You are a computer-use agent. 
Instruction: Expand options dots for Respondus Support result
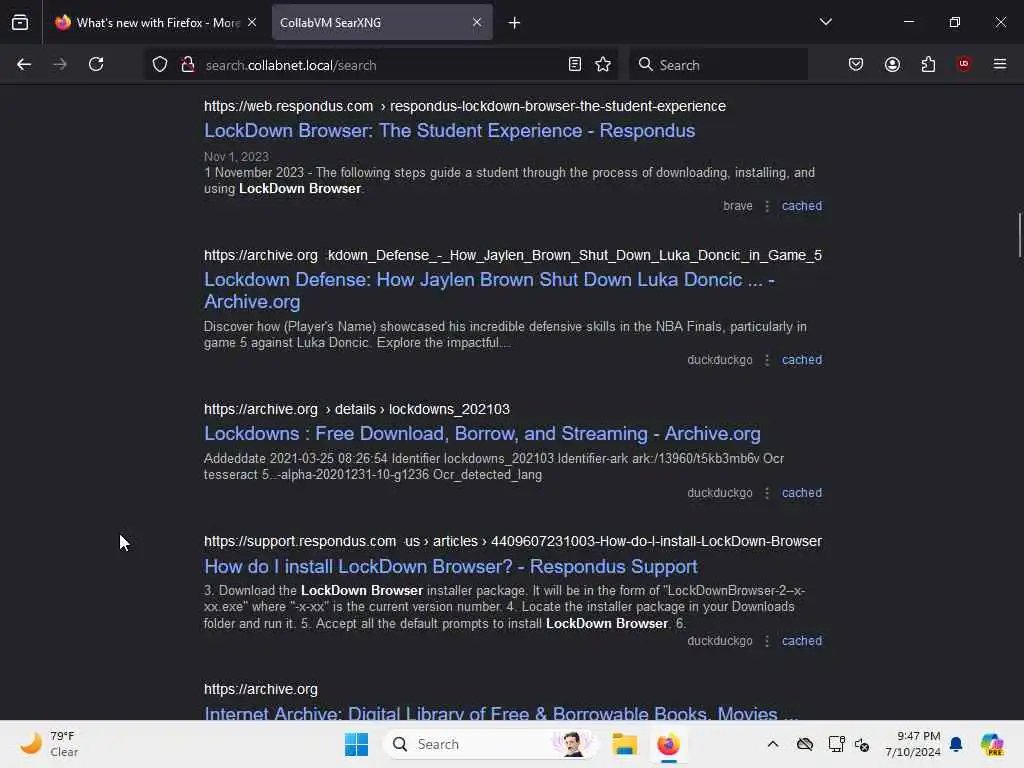[767, 641]
